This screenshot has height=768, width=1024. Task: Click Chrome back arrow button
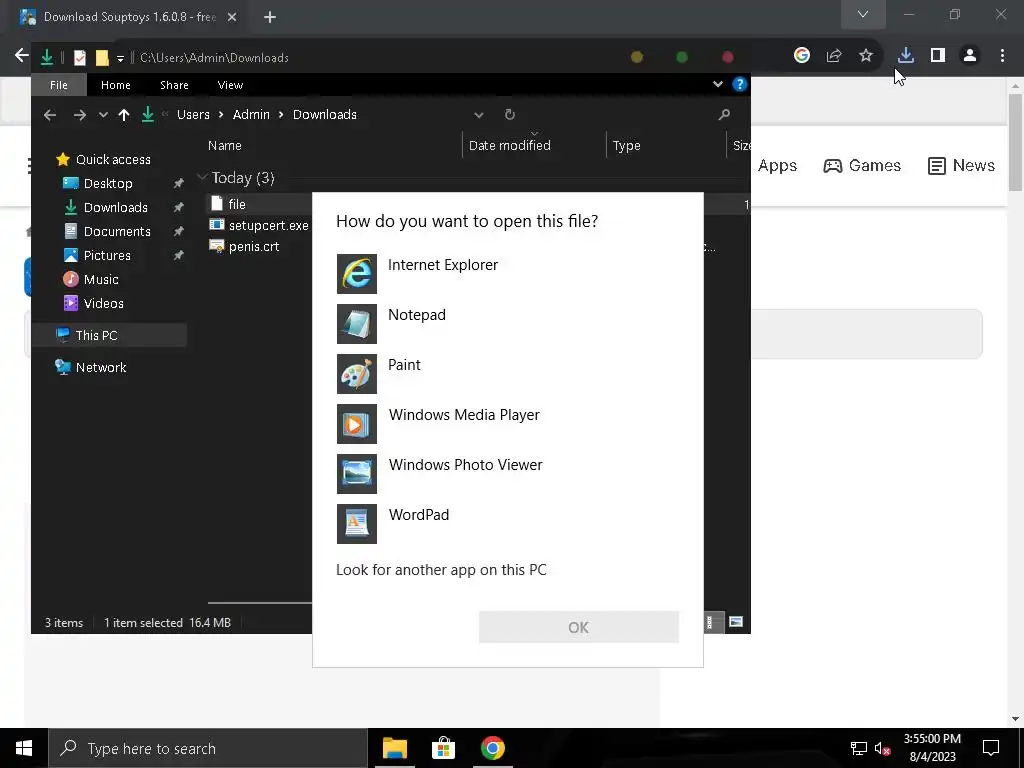22,55
